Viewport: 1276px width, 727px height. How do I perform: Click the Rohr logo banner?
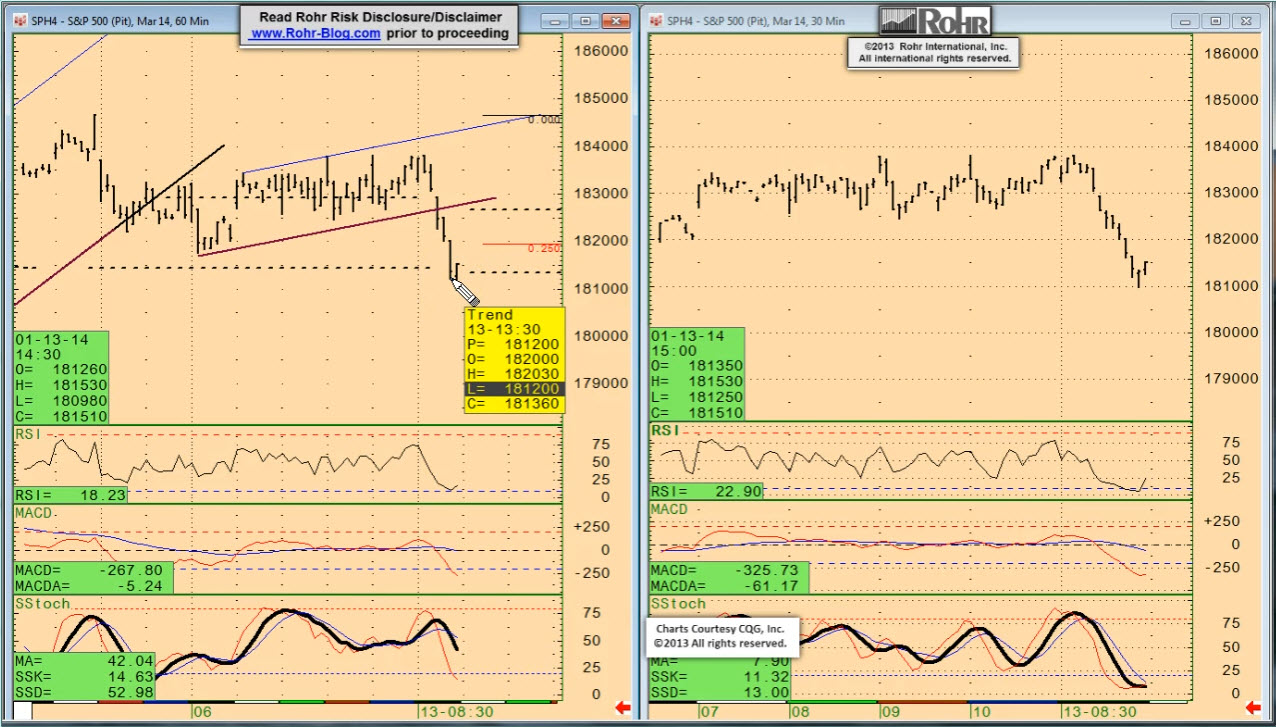tap(934, 21)
